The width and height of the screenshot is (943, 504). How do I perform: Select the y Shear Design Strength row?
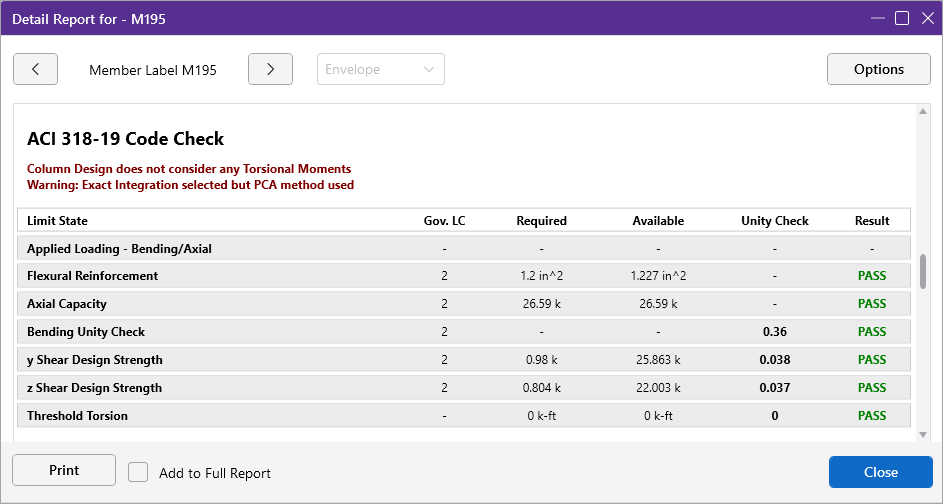tap(95, 360)
